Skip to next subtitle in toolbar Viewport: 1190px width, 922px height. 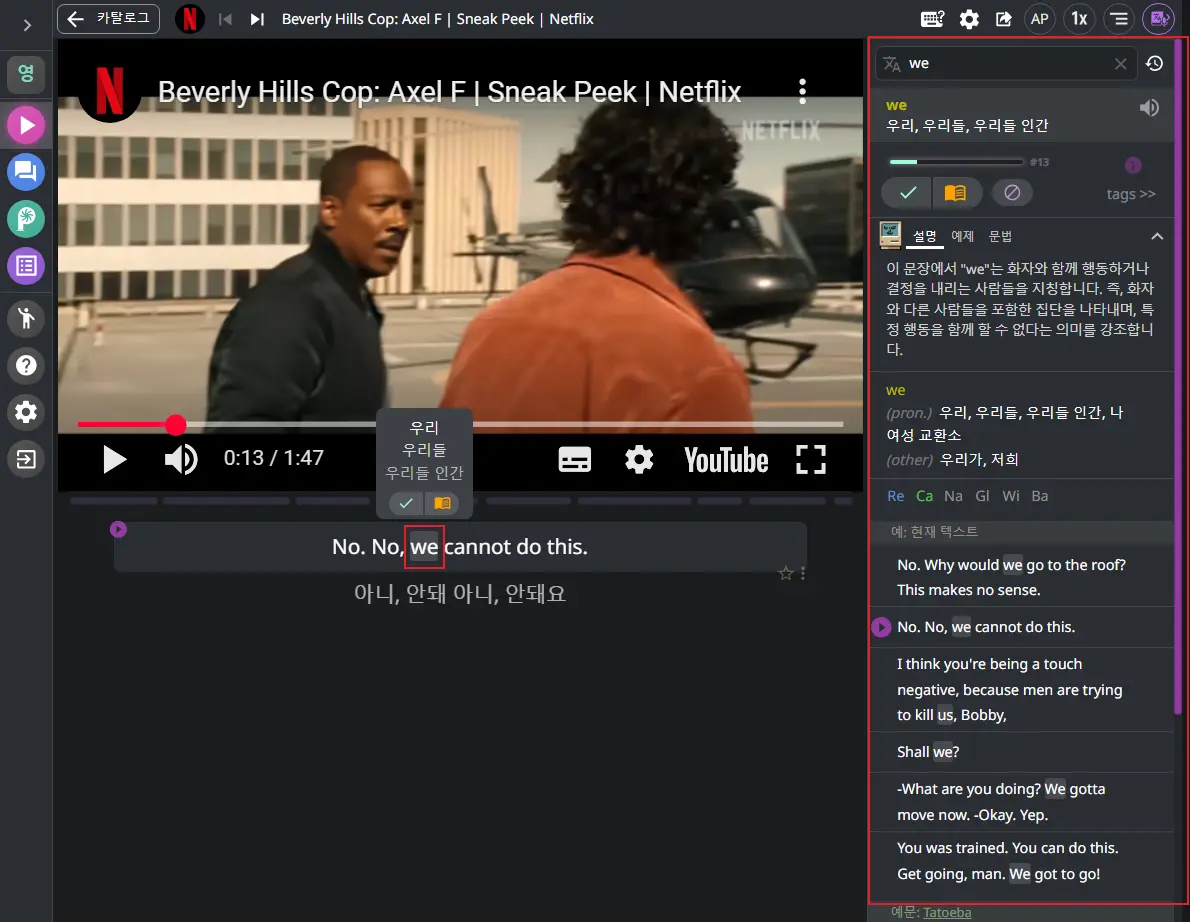257,19
